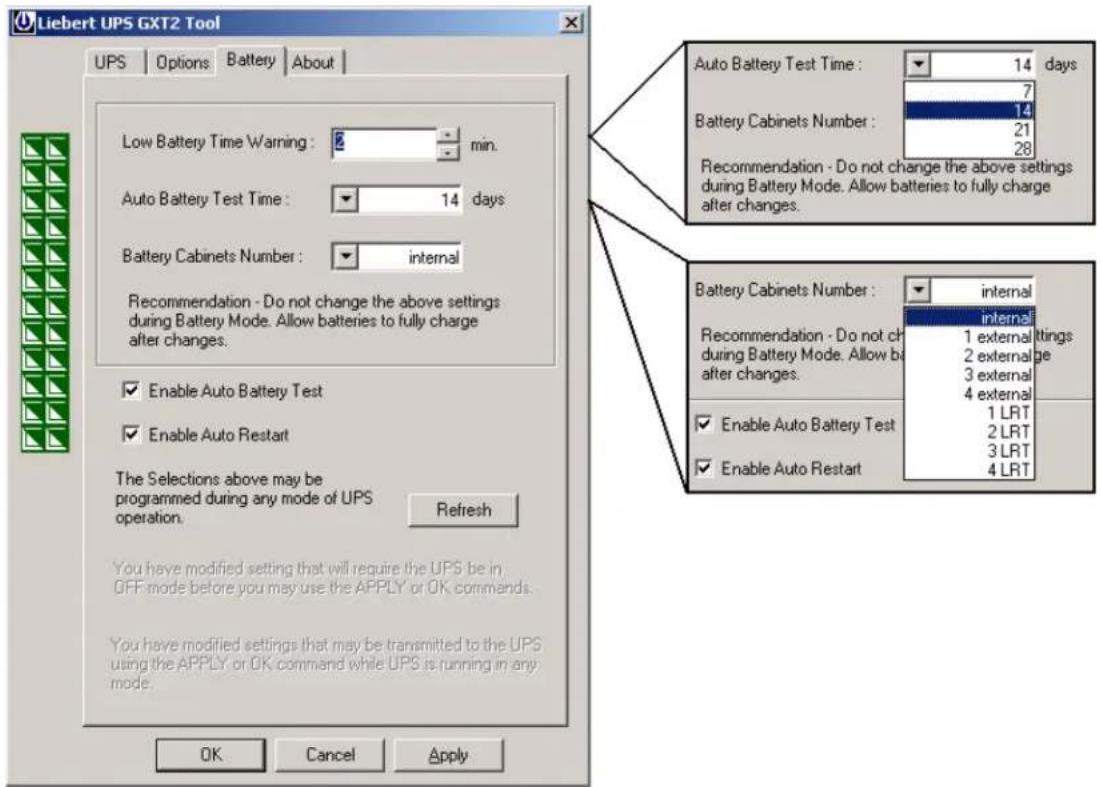Viewport: 1101px width, 787px height.
Task: Choose 14 days highlighted in test time list
Action: tap(969, 110)
